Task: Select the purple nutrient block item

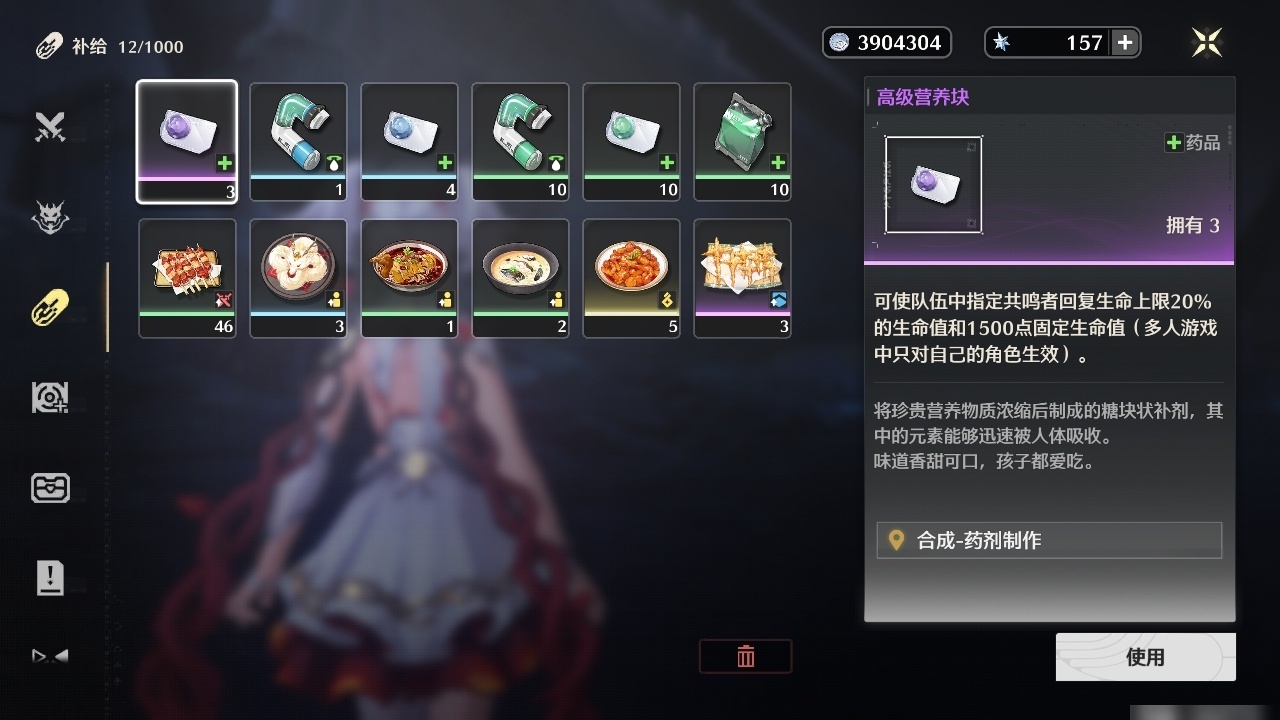Action: pyautogui.click(x=187, y=142)
